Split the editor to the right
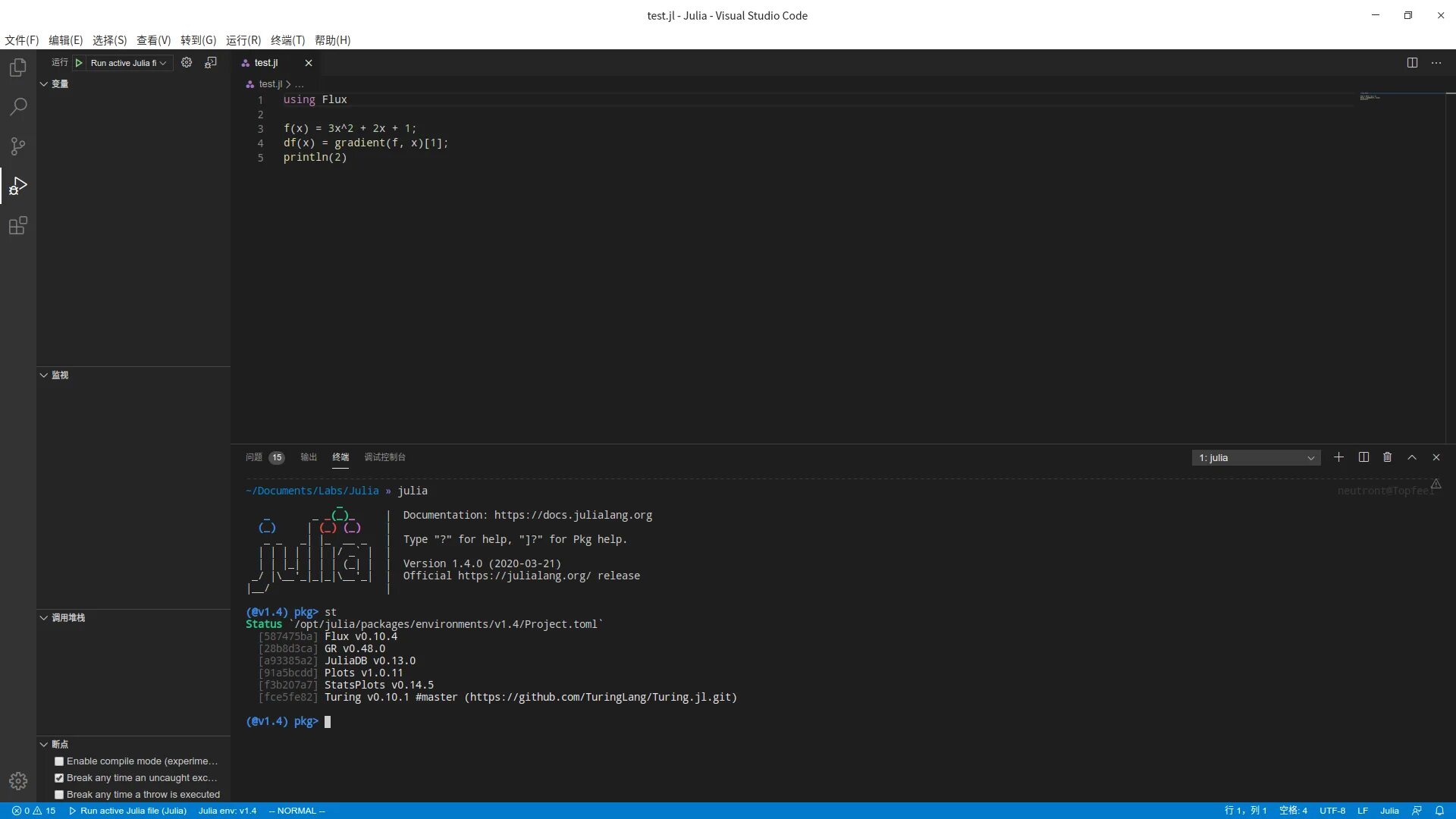The height and width of the screenshot is (819, 1456). (1412, 63)
